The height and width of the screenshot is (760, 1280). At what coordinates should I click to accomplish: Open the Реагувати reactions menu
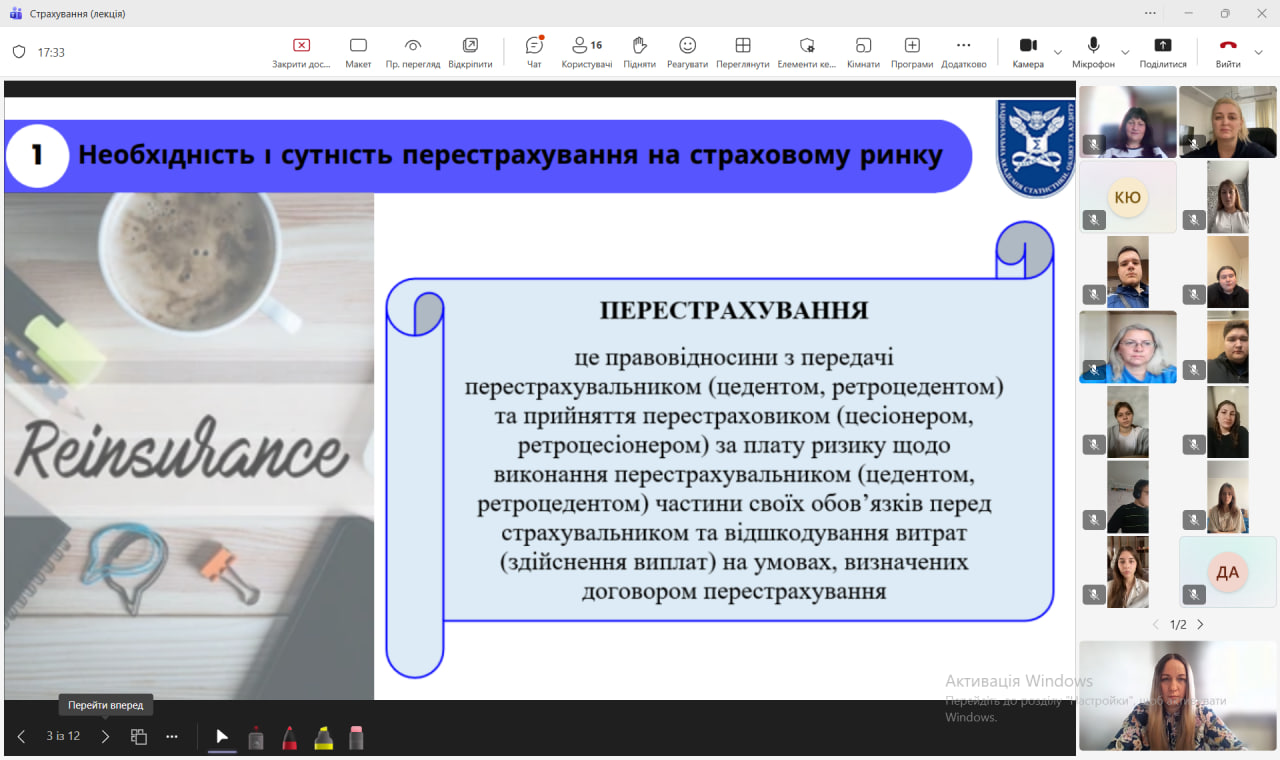[x=687, y=52]
